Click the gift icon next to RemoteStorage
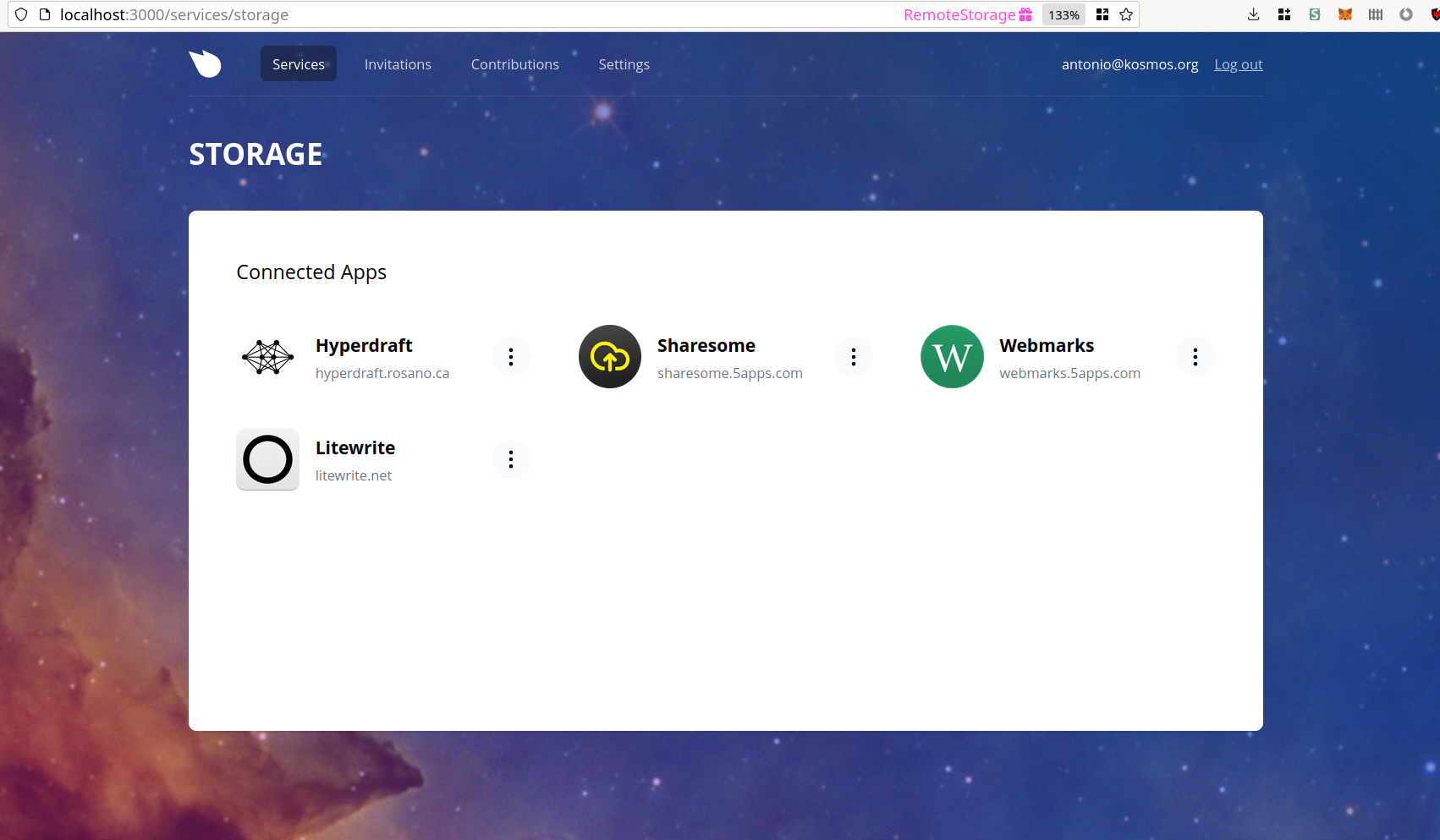Screen dimensions: 1440x840 1025,14
